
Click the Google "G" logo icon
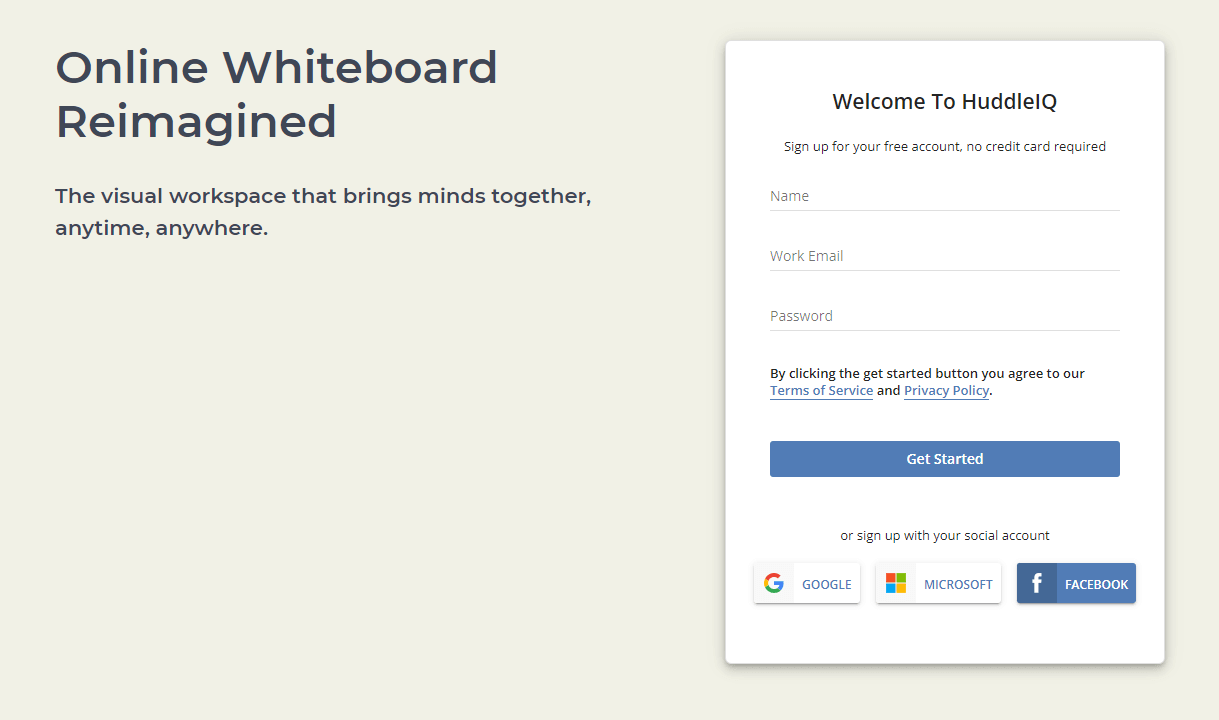(774, 581)
